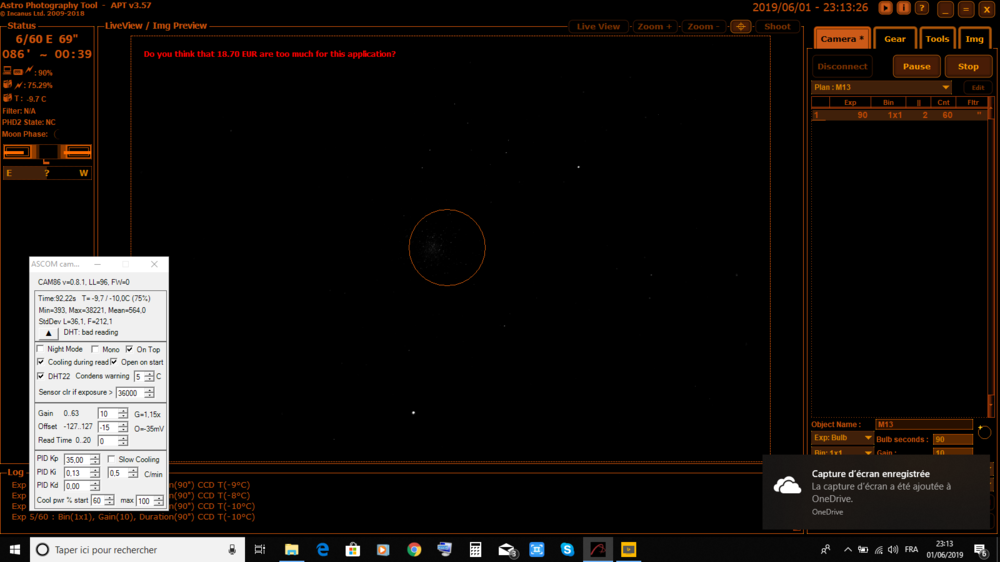This screenshot has width=1000, height=562.
Task: Uncheck the DHT22 checkbox
Action: pos(41,376)
